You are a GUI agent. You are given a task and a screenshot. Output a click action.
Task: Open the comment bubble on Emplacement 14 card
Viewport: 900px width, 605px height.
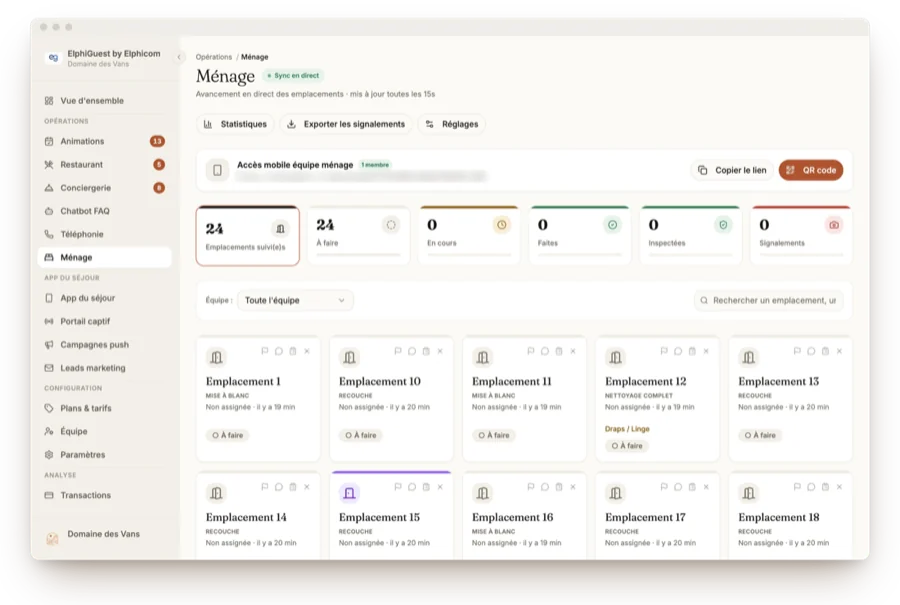pyautogui.click(x=278, y=487)
